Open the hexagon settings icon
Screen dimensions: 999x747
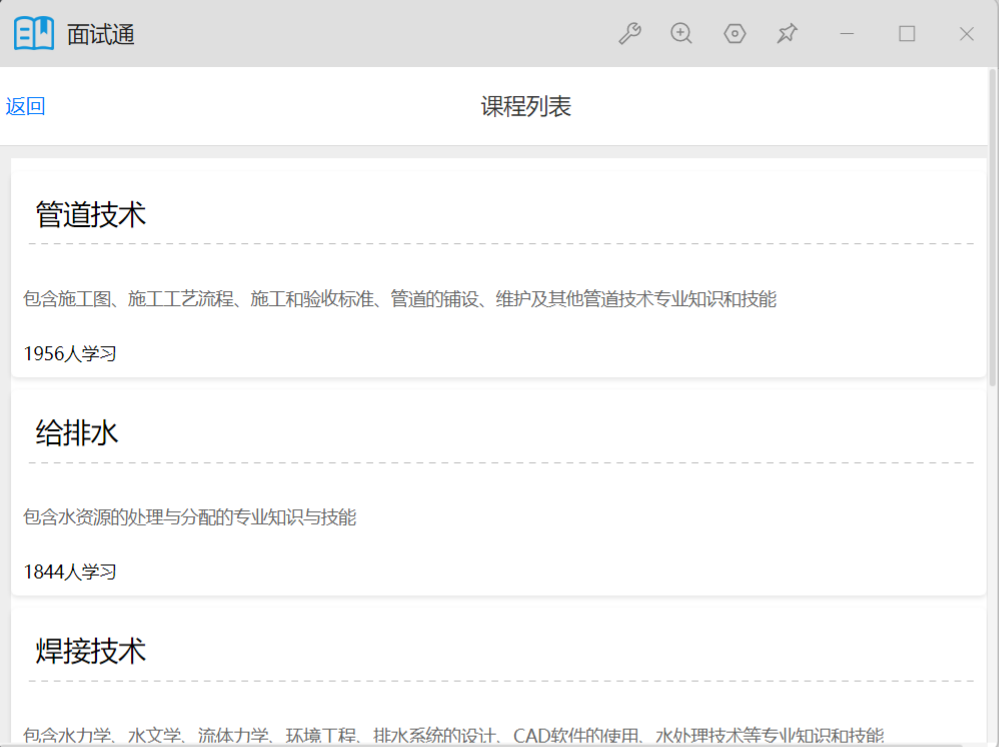pos(735,33)
